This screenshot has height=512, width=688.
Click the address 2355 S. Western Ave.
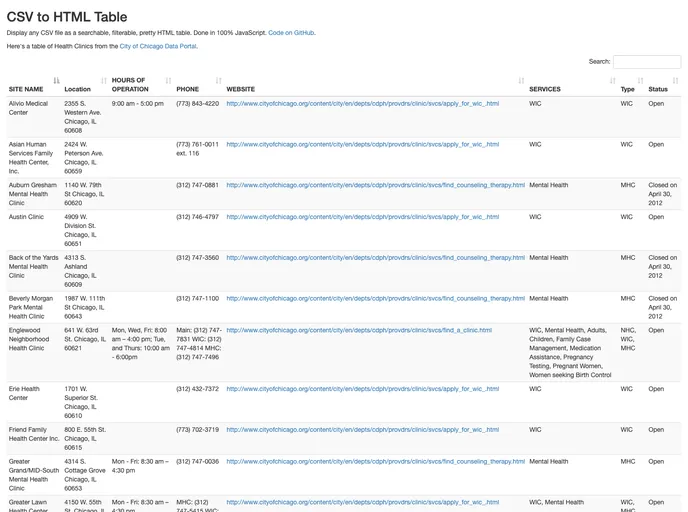(83, 117)
